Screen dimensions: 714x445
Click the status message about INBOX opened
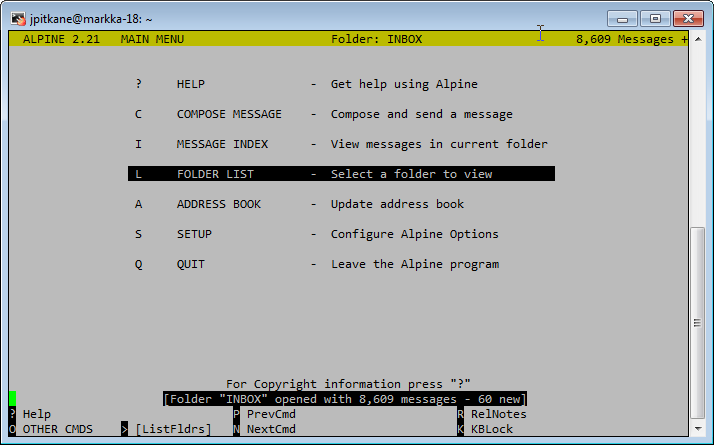345,399
